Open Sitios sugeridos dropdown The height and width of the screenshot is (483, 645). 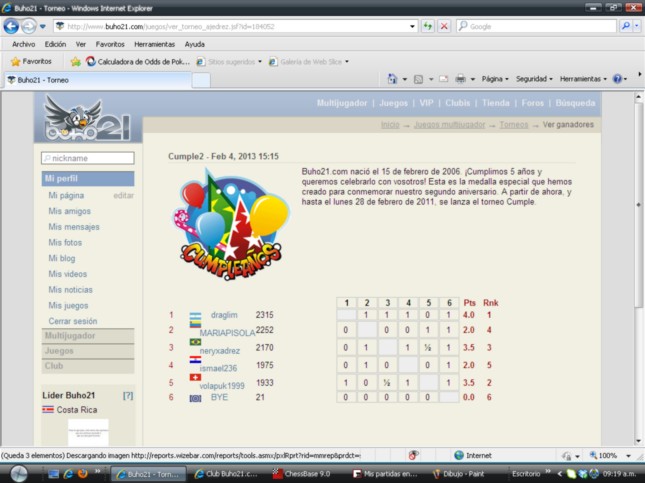[229, 62]
